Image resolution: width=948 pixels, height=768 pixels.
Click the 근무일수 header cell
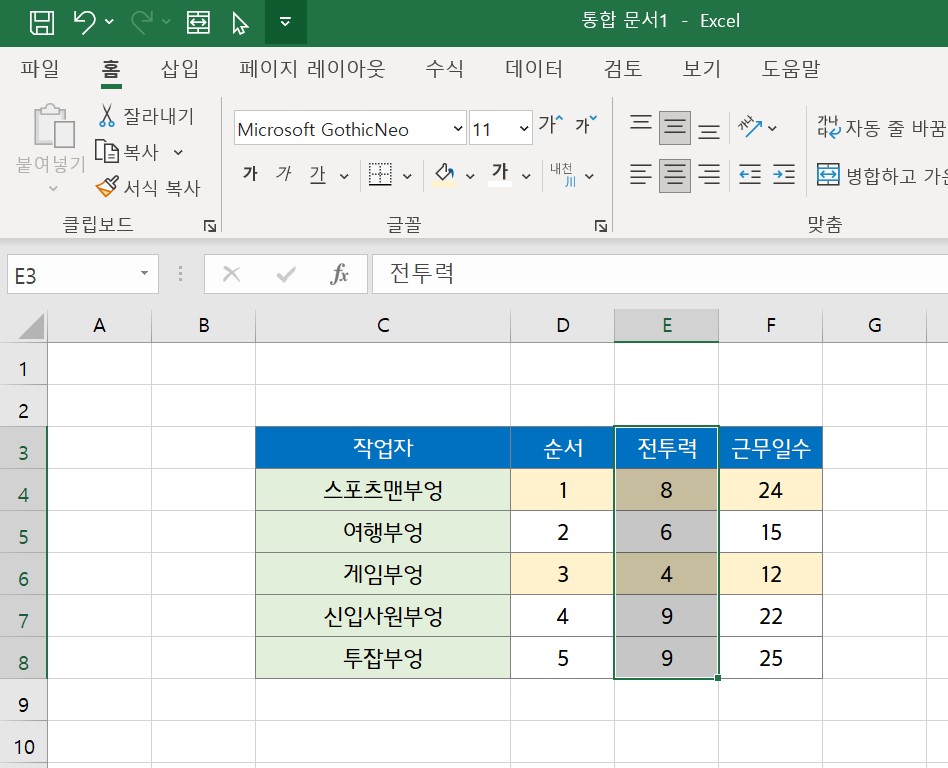(770, 448)
